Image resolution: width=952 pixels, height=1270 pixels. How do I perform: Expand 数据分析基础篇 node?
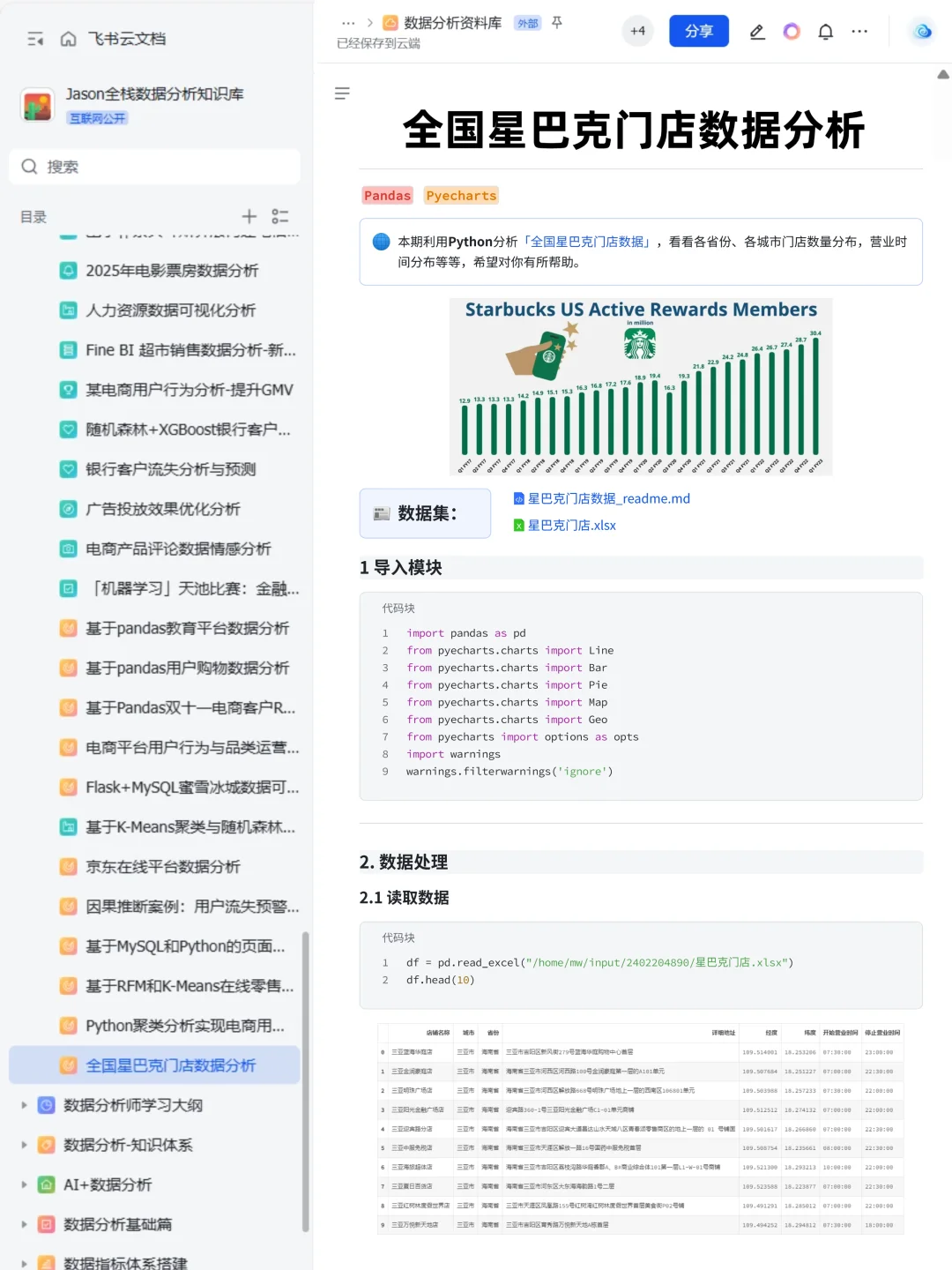(24, 1224)
